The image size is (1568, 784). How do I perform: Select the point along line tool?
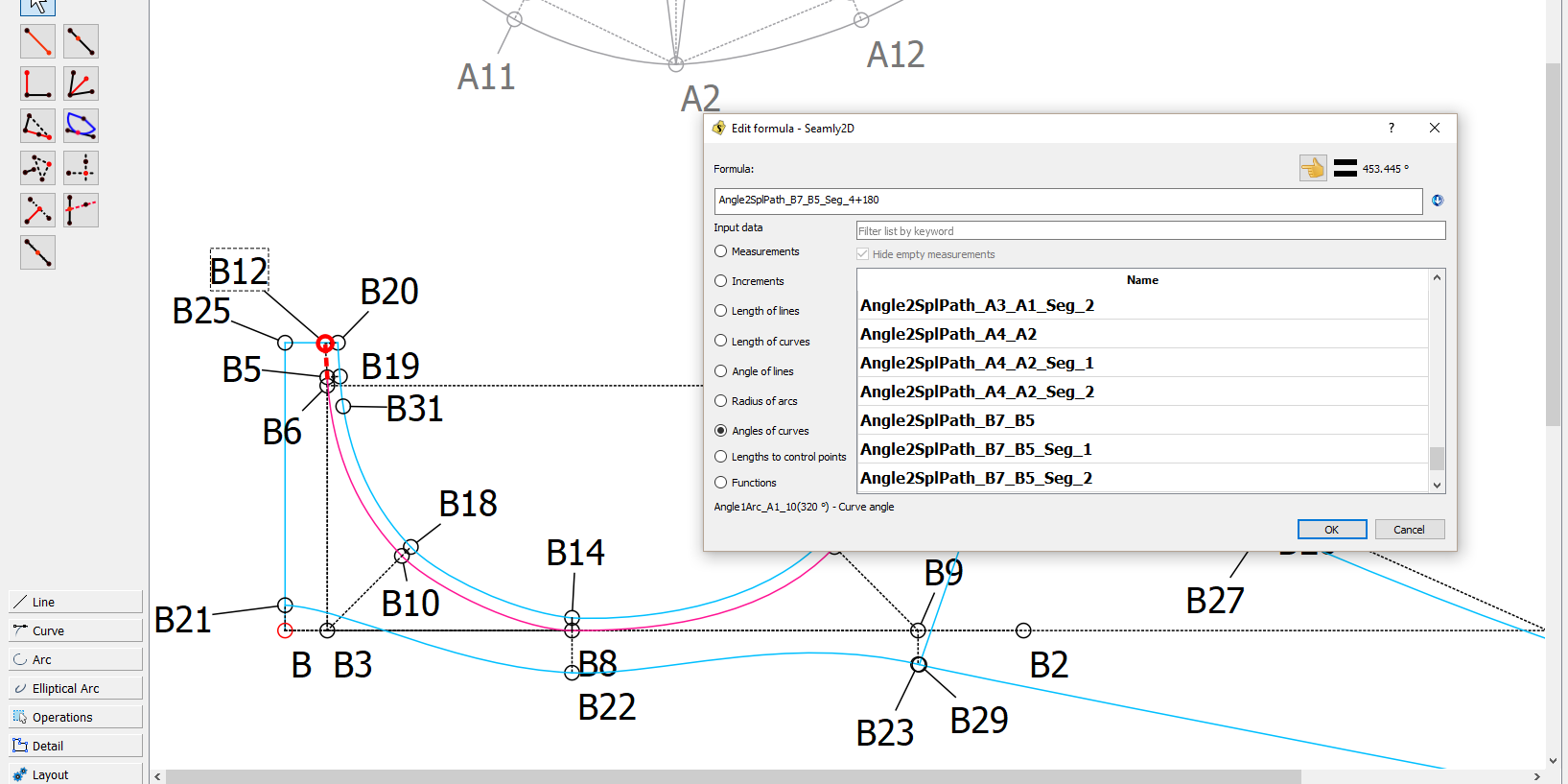(x=81, y=41)
